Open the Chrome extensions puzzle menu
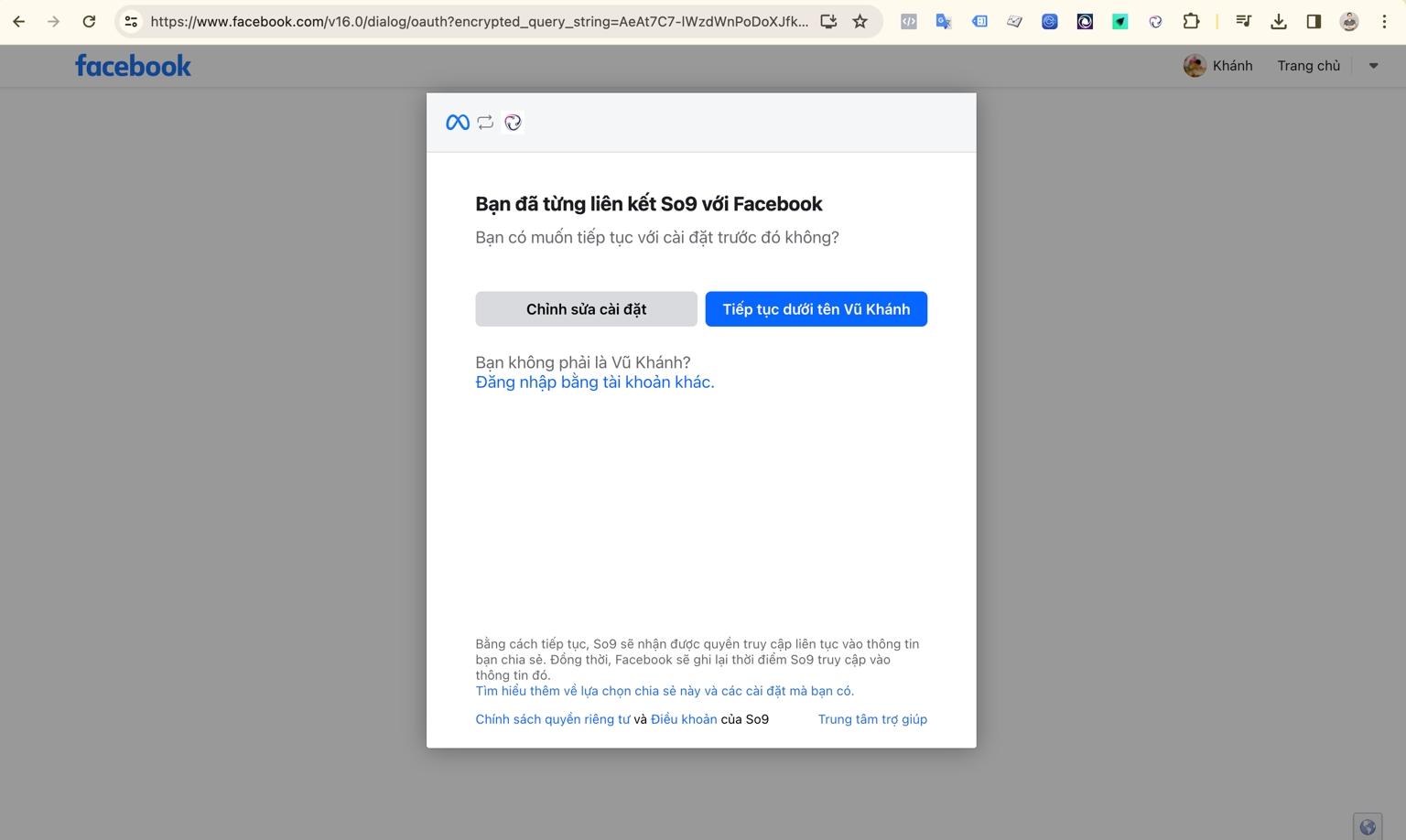The height and width of the screenshot is (840, 1406). 1191,21
